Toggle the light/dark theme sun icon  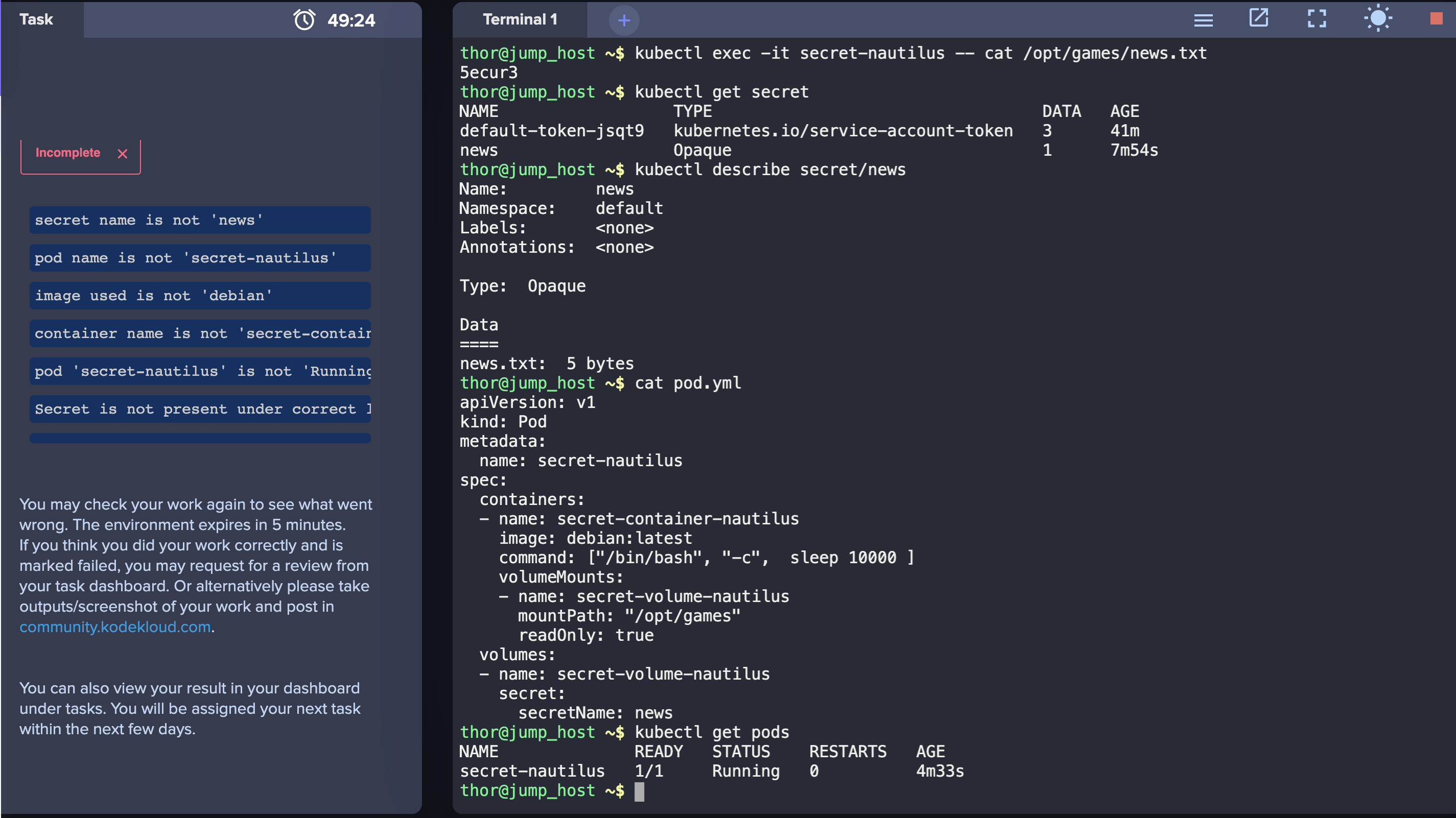(1377, 19)
